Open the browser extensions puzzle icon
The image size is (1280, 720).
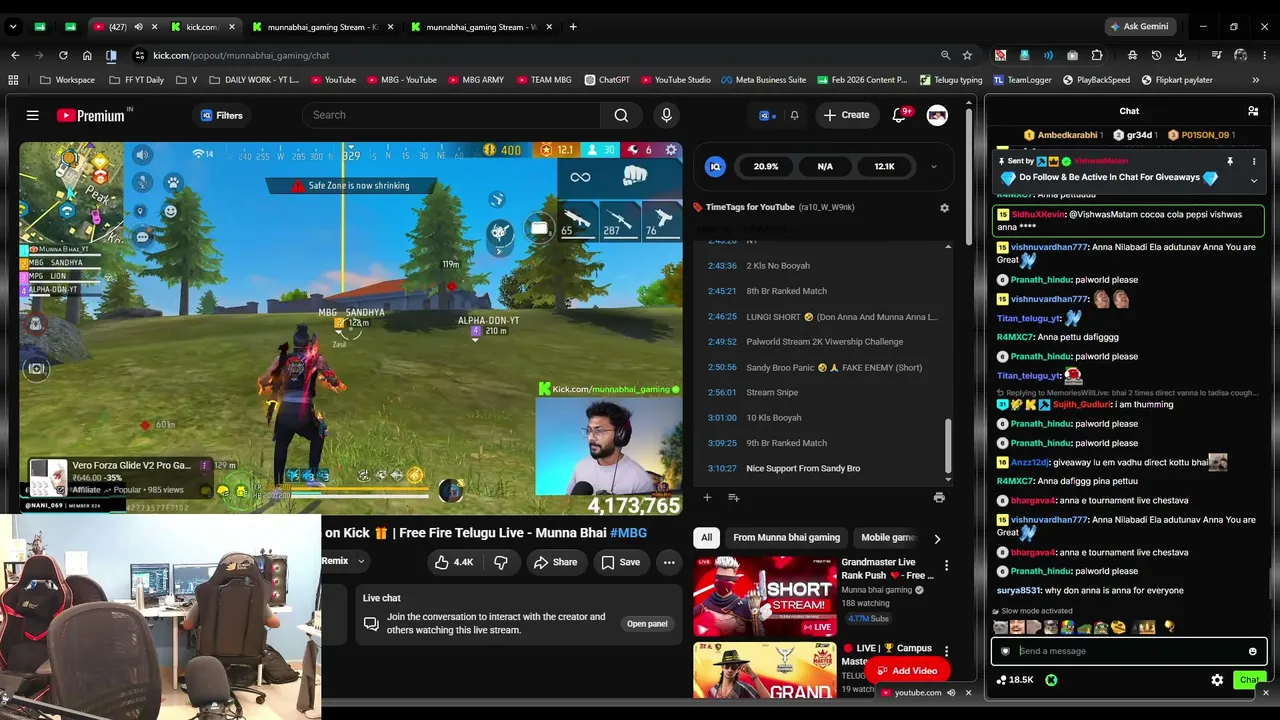click(x=1097, y=55)
